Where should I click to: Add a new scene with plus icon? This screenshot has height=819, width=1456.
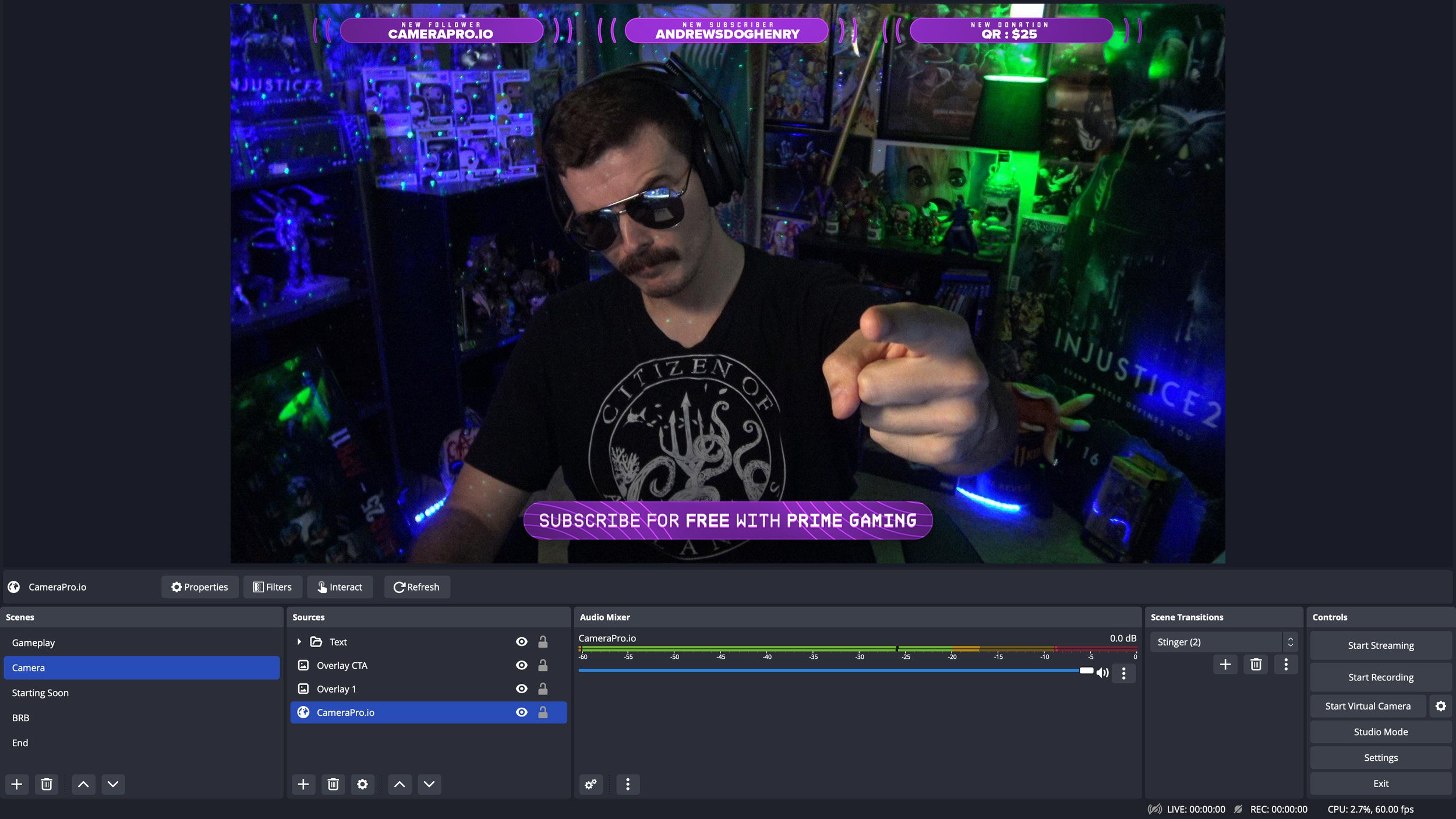pyautogui.click(x=17, y=784)
